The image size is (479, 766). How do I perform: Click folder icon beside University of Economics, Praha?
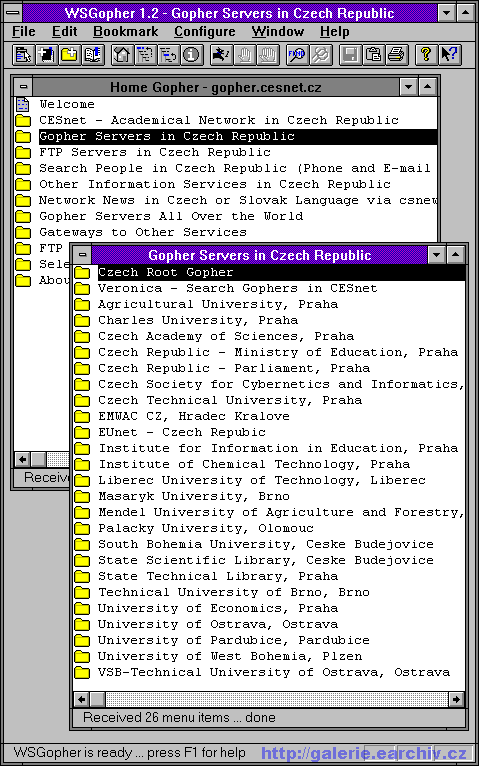tap(82, 609)
